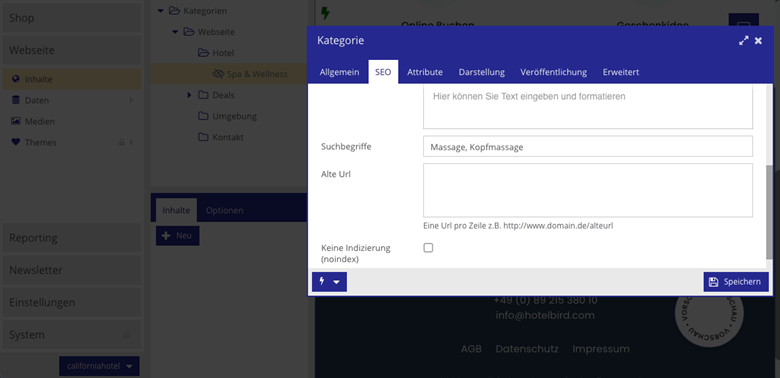This screenshot has height=378, width=780.
Task: Open the californiahotel account dropdown
Action: (x=99, y=366)
